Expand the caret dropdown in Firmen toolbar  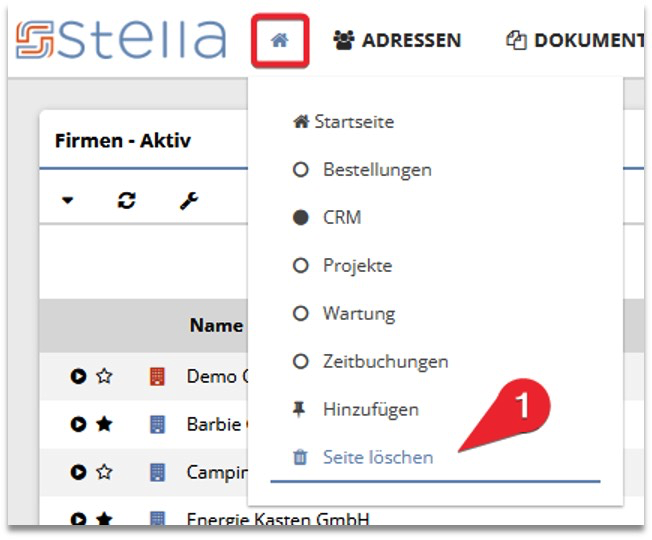coord(67,201)
